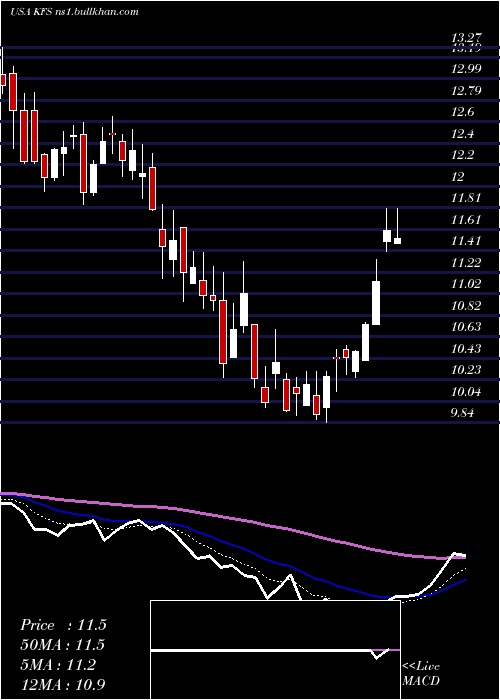Select the 11.61 price axis label
The width and height of the screenshot is (500, 700).
click(466, 219)
